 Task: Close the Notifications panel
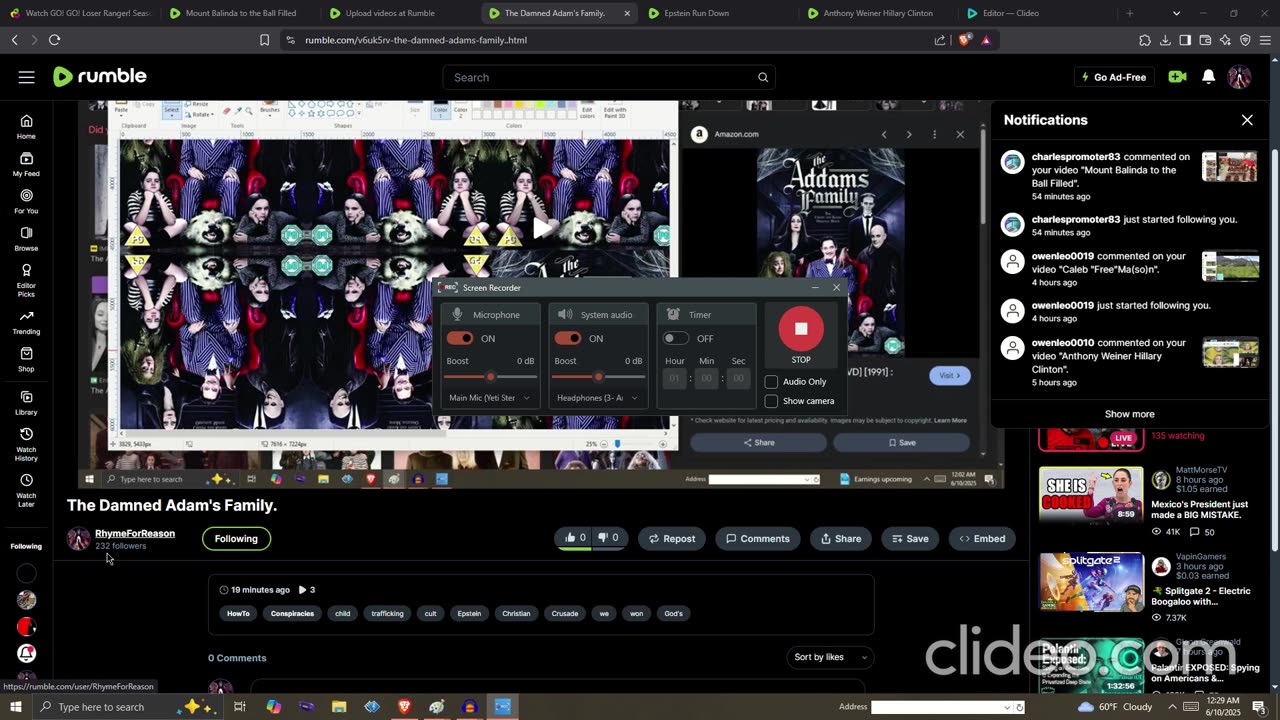click(x=1247, y=120)
